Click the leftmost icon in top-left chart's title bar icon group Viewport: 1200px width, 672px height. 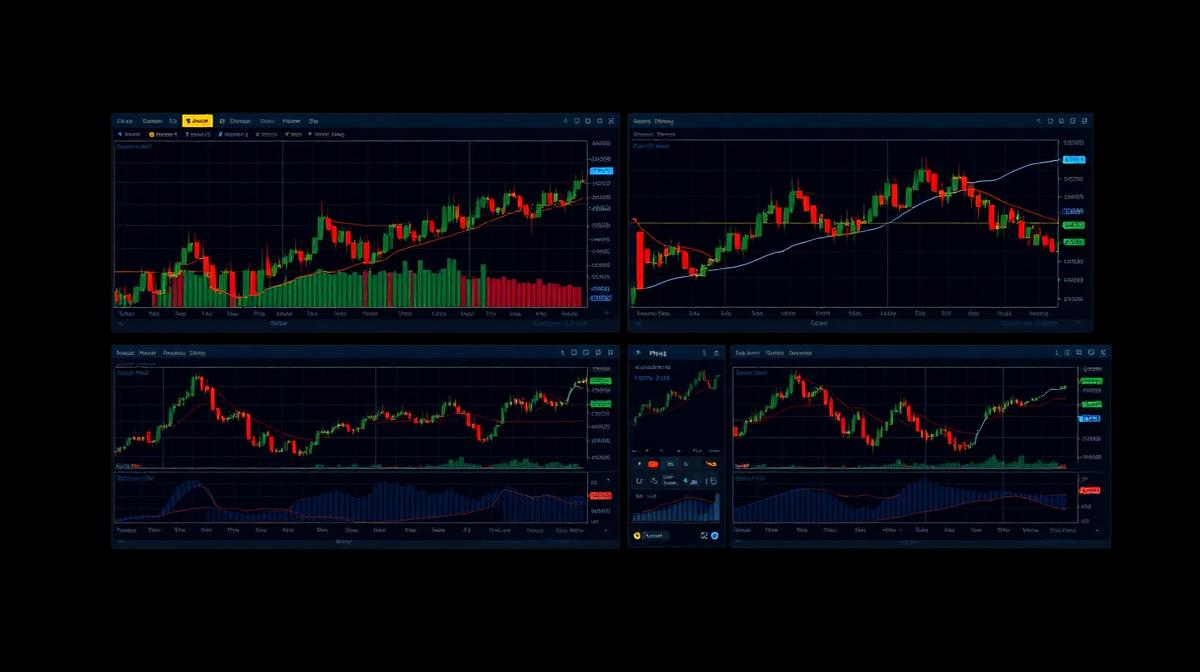tap(566, 121)
